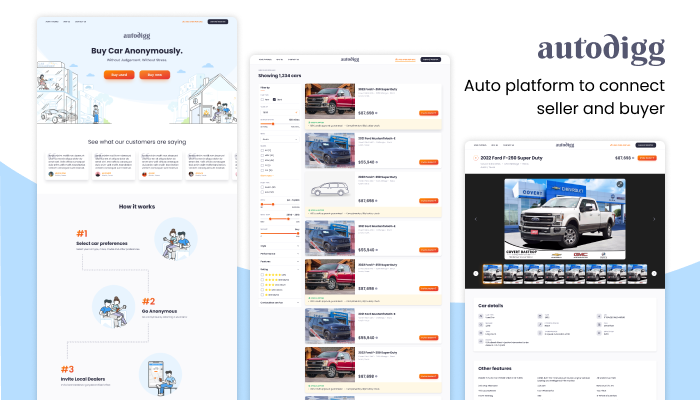Untick the checked Used checkbox in the filters
700x400 pixels.
tap(274, 100)
